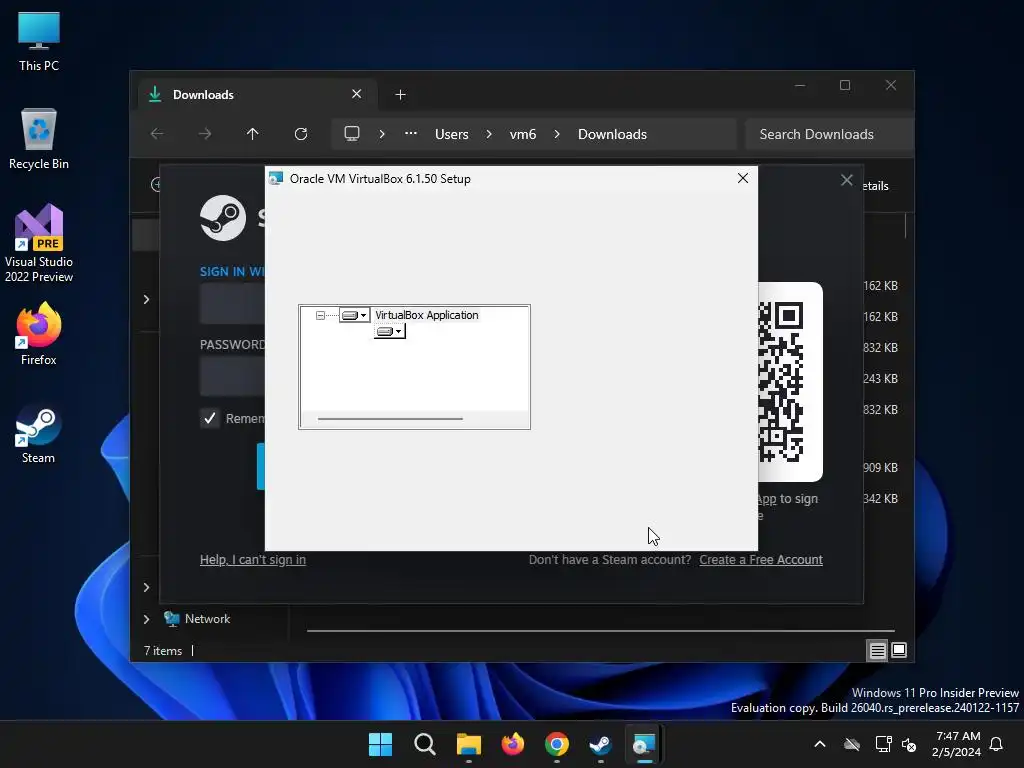Open VirtualBox Application feature dropdown
Image resolution: width=1024 pixels, height=768 pixels.
[355, 315]
